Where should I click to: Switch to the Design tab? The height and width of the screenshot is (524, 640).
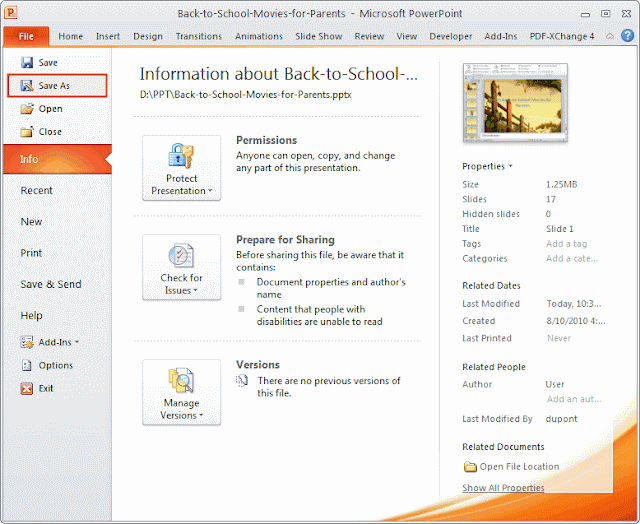148,36
